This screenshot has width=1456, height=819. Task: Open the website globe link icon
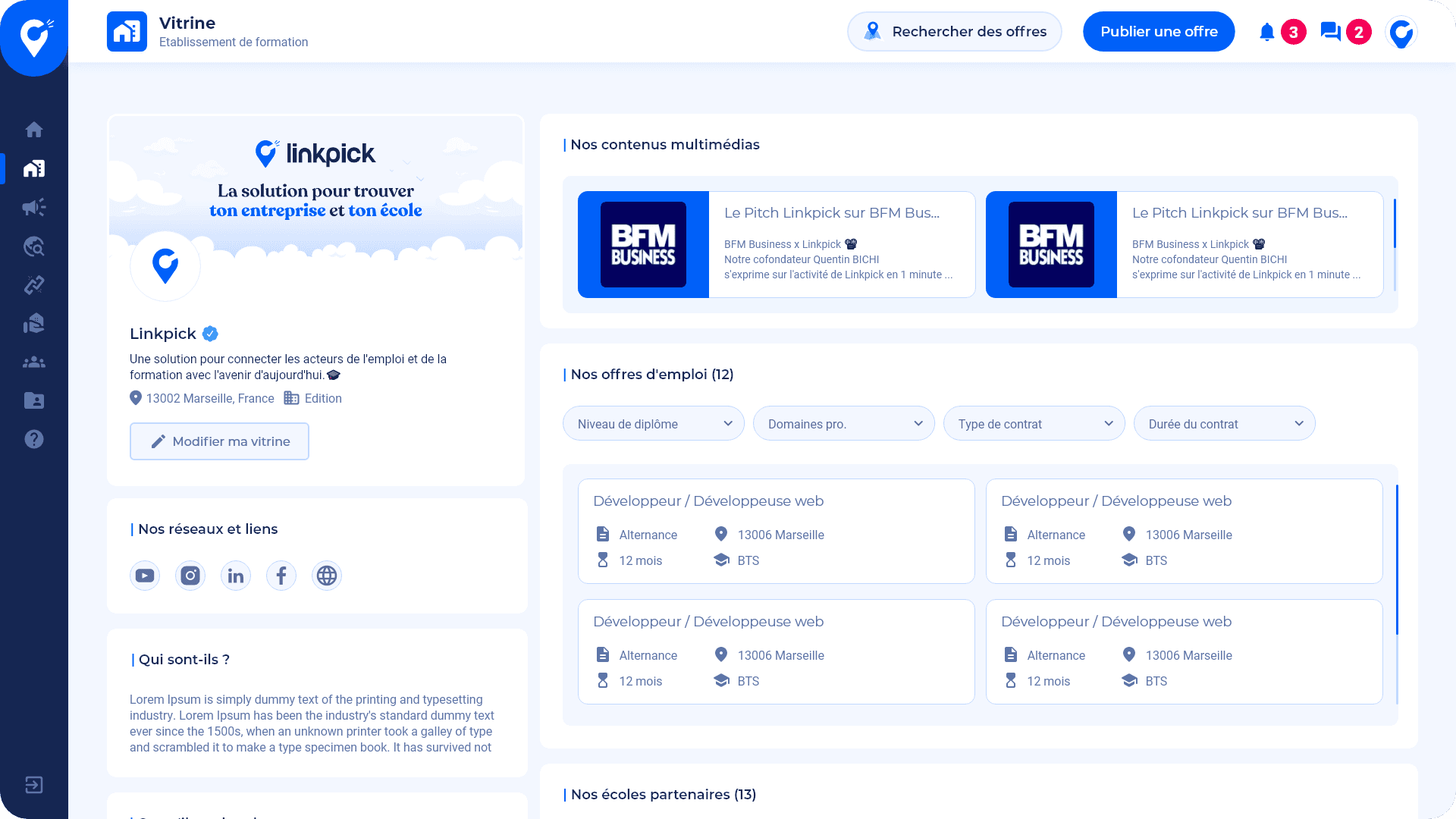pyautogui.click(x=327, y=576)
